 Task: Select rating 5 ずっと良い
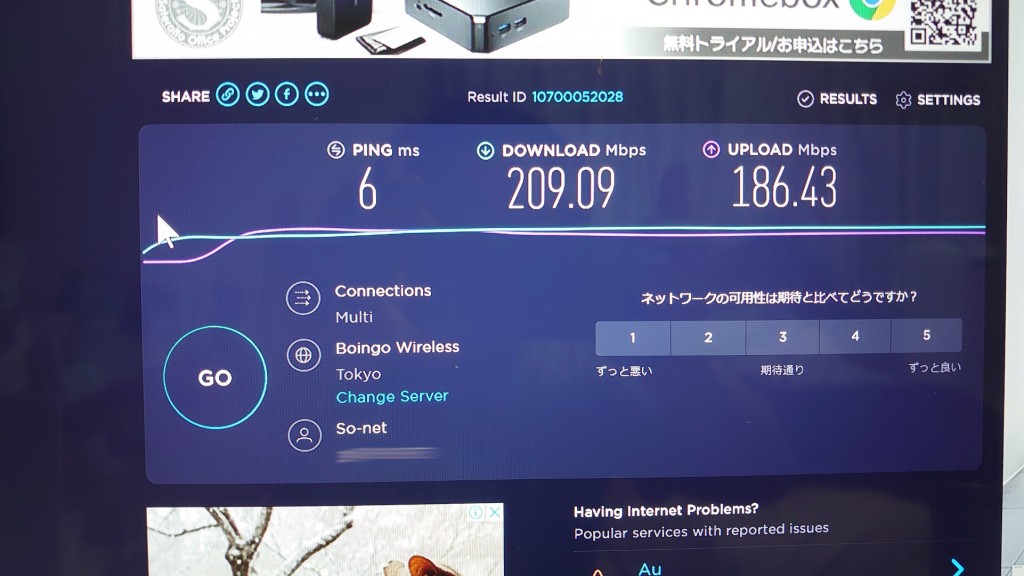[926, 336]
